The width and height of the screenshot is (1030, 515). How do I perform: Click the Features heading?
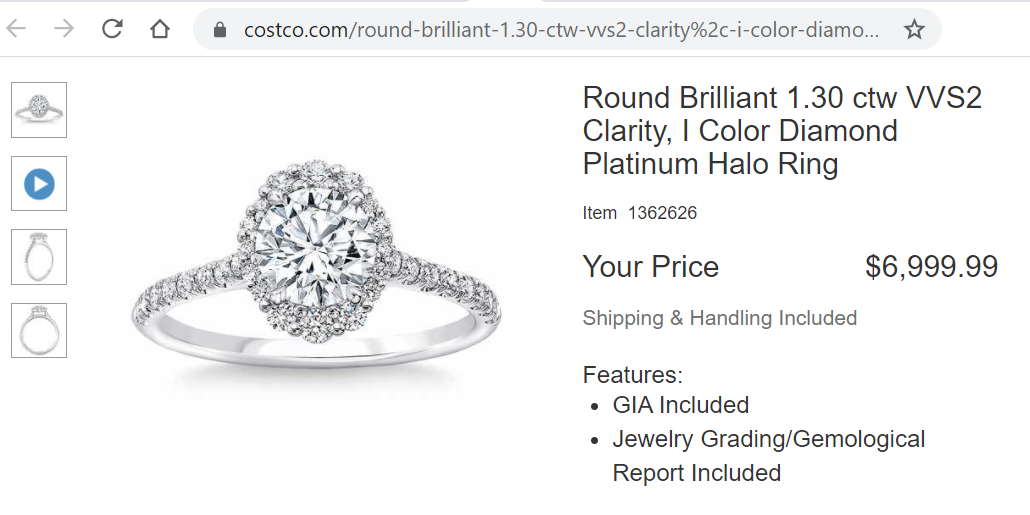(633, 375)
